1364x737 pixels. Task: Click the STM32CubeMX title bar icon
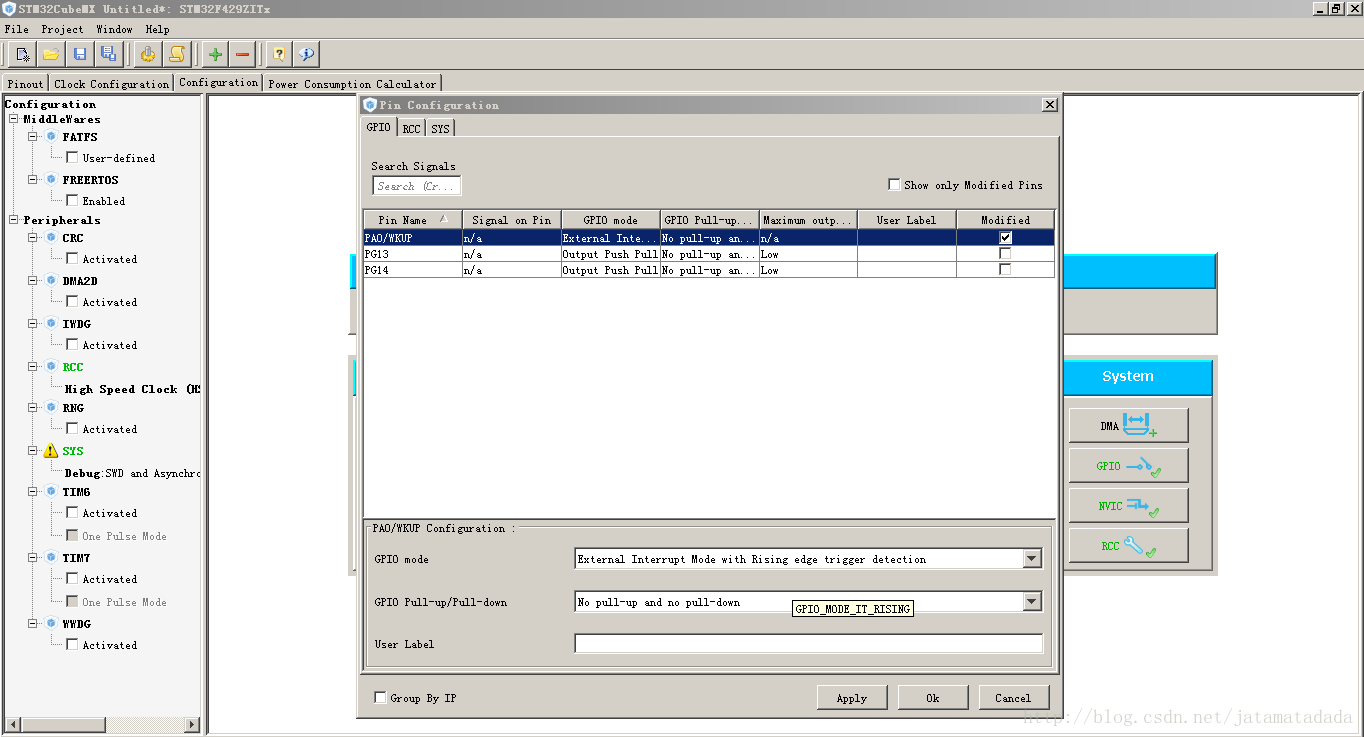(9, 8)
